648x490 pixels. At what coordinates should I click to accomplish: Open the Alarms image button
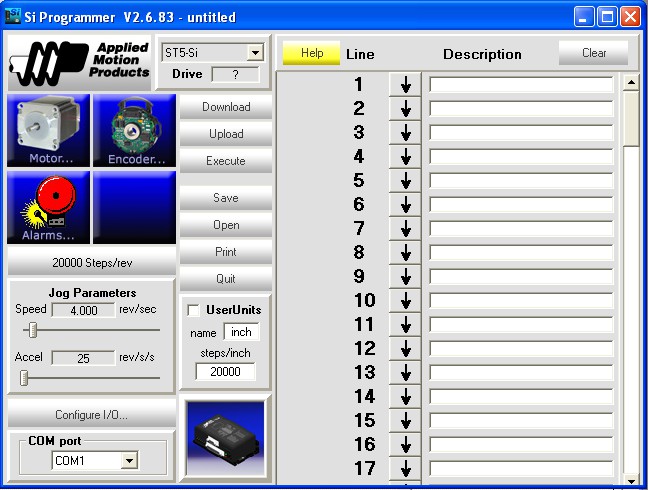coord(48,207)
